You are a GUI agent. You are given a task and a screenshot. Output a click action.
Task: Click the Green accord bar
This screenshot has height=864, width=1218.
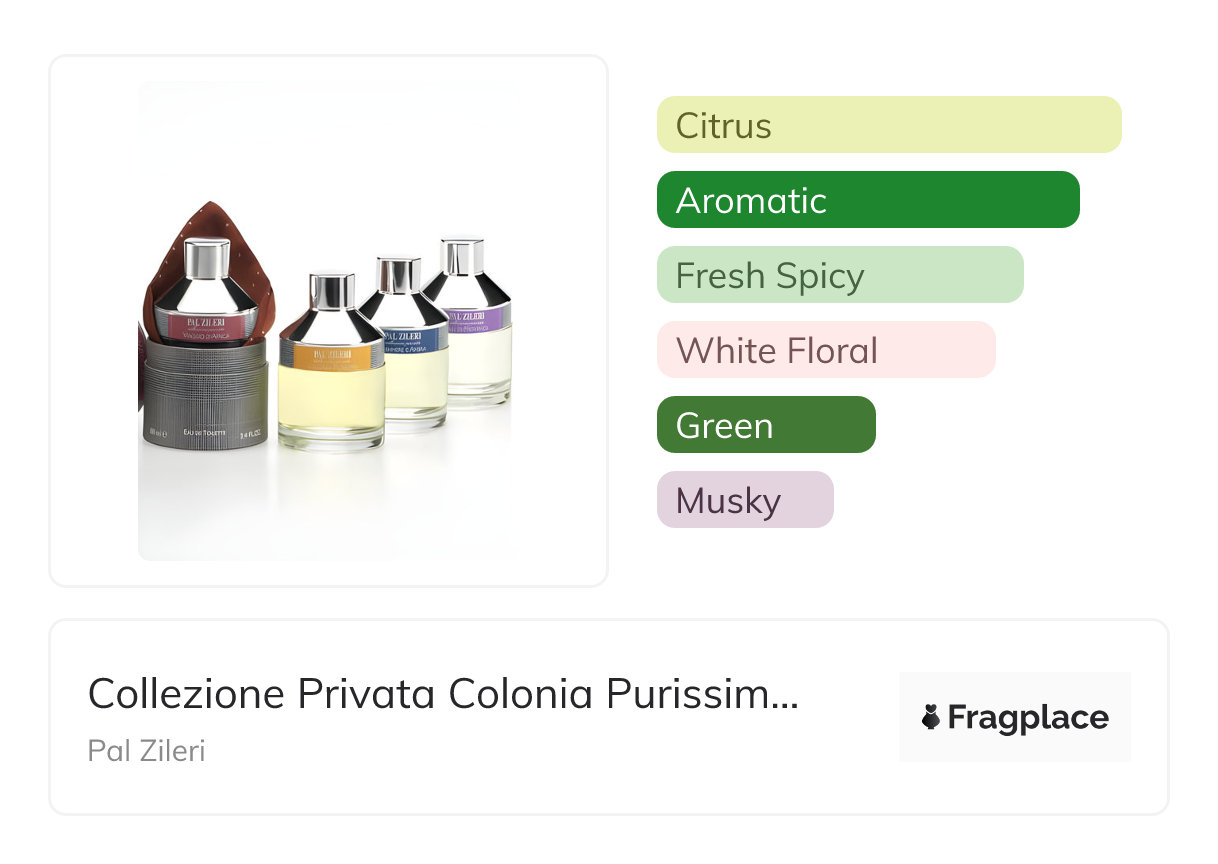point(765,425)
